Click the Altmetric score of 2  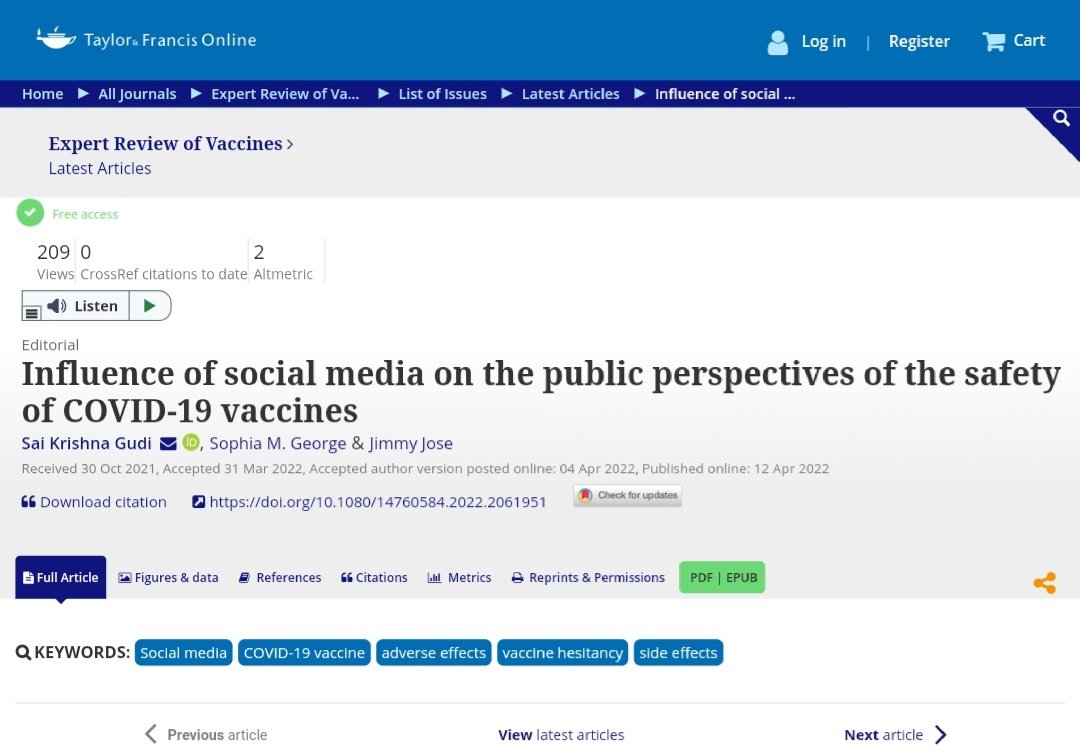[x=259, y=252]
